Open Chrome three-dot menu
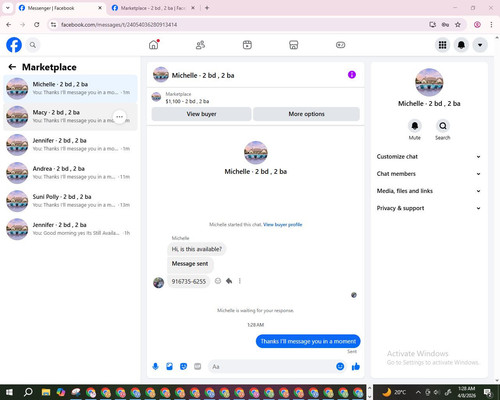This screenshot has width=500, height=400. (x=491, y=24)
